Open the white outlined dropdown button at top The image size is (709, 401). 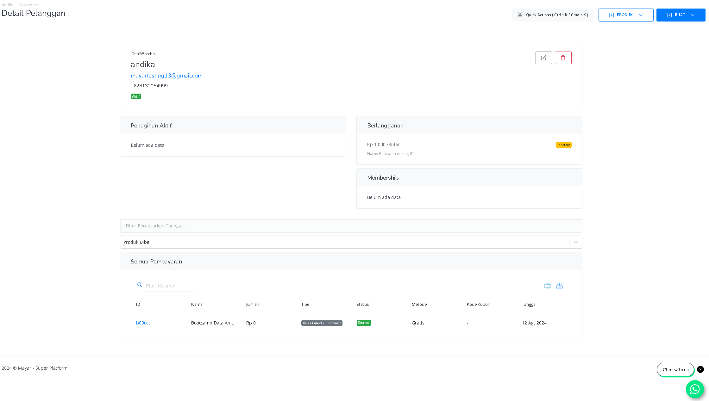pos(626,15)
